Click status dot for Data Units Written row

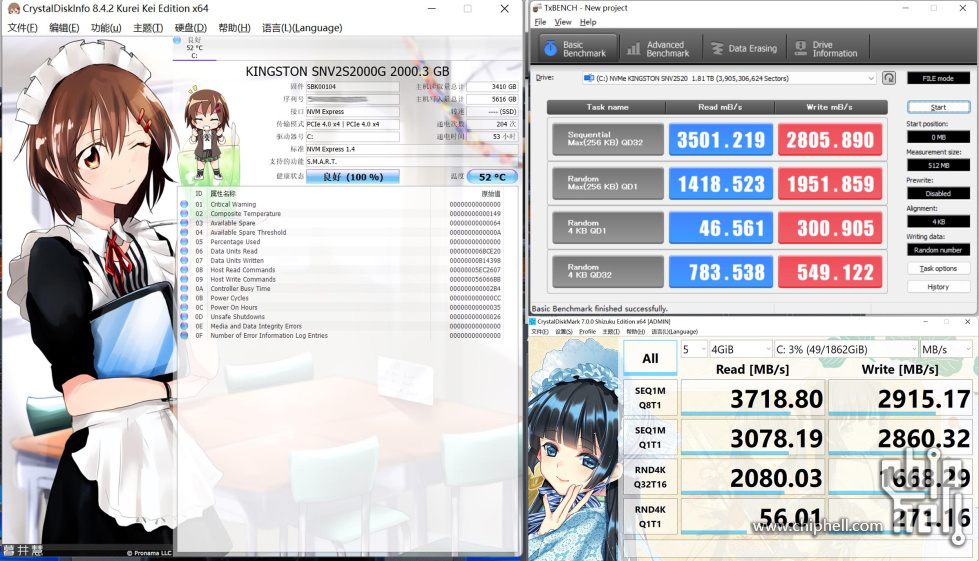click(184, 260)
